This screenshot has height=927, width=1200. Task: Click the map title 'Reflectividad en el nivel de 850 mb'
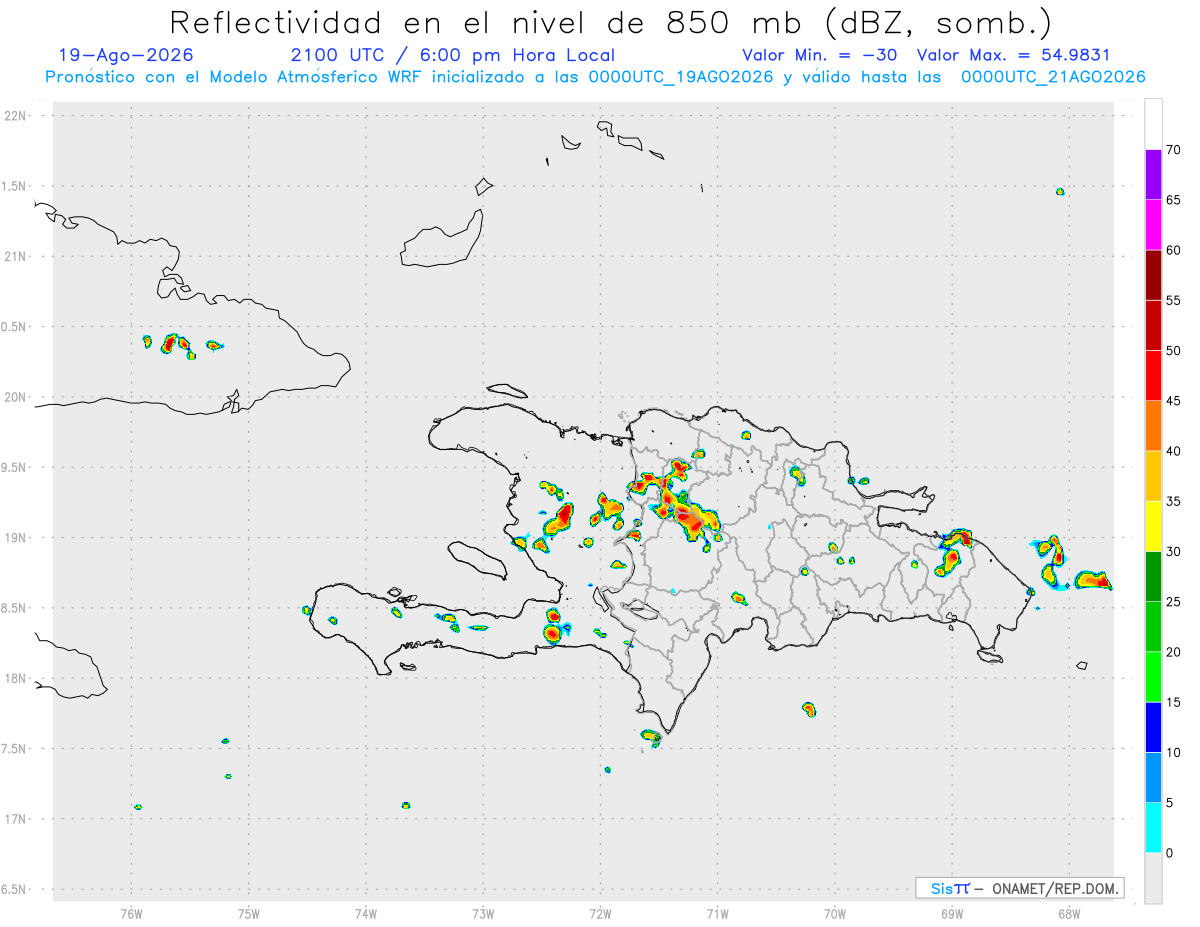pos(486,22)
